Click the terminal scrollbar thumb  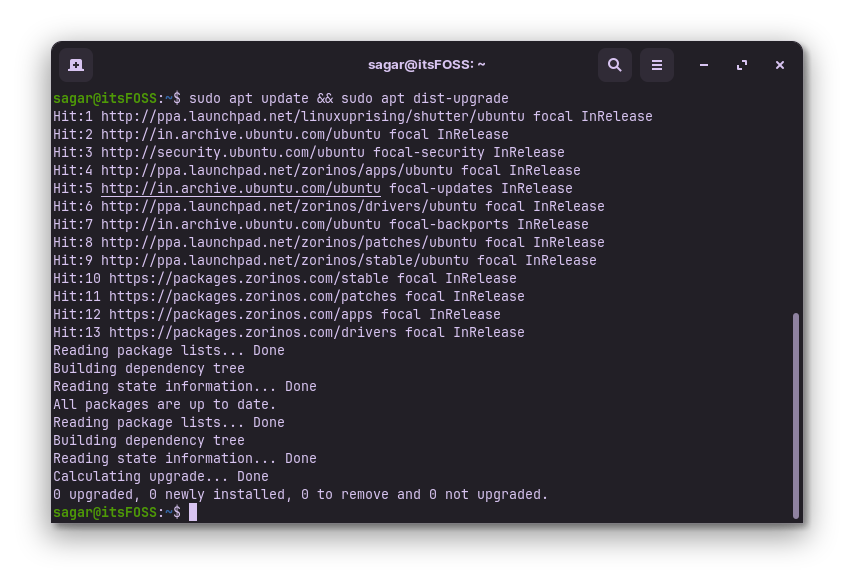pos(796,415)
